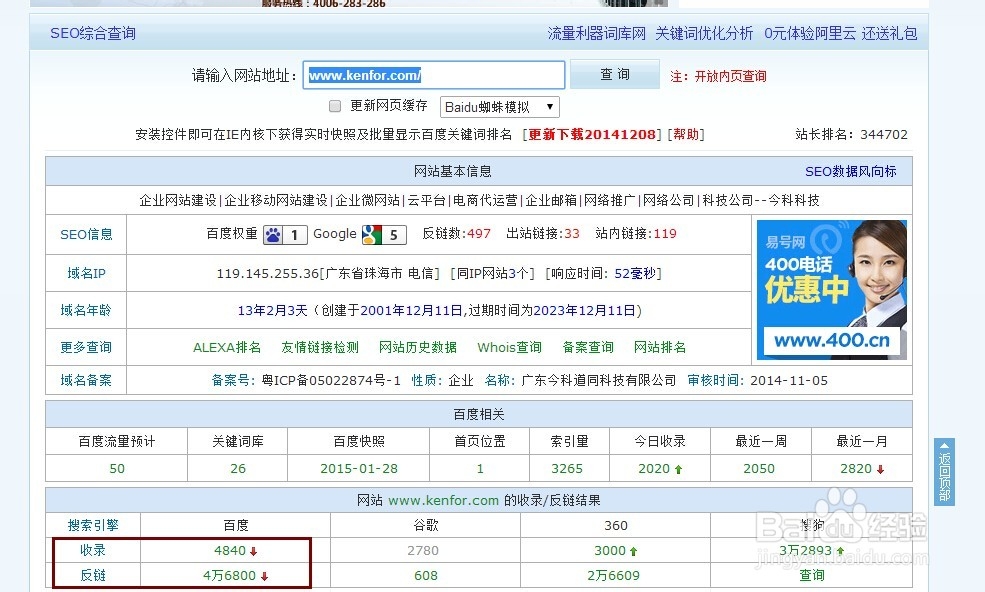Click the website address input field
Screen dimensions: 985x592
434,74
